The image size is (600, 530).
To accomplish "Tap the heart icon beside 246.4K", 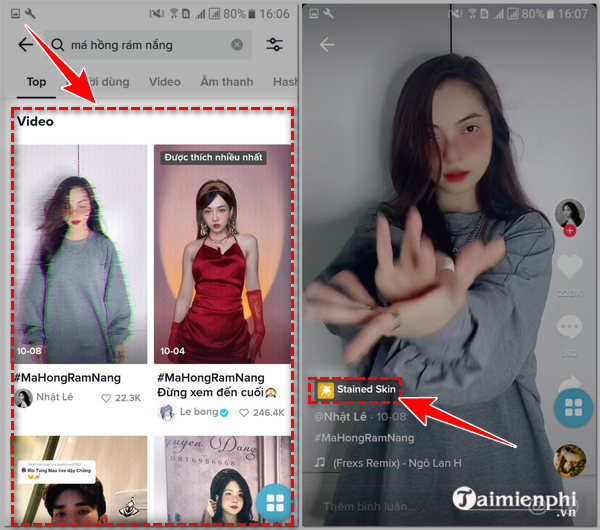I will (x=244, y=413).
